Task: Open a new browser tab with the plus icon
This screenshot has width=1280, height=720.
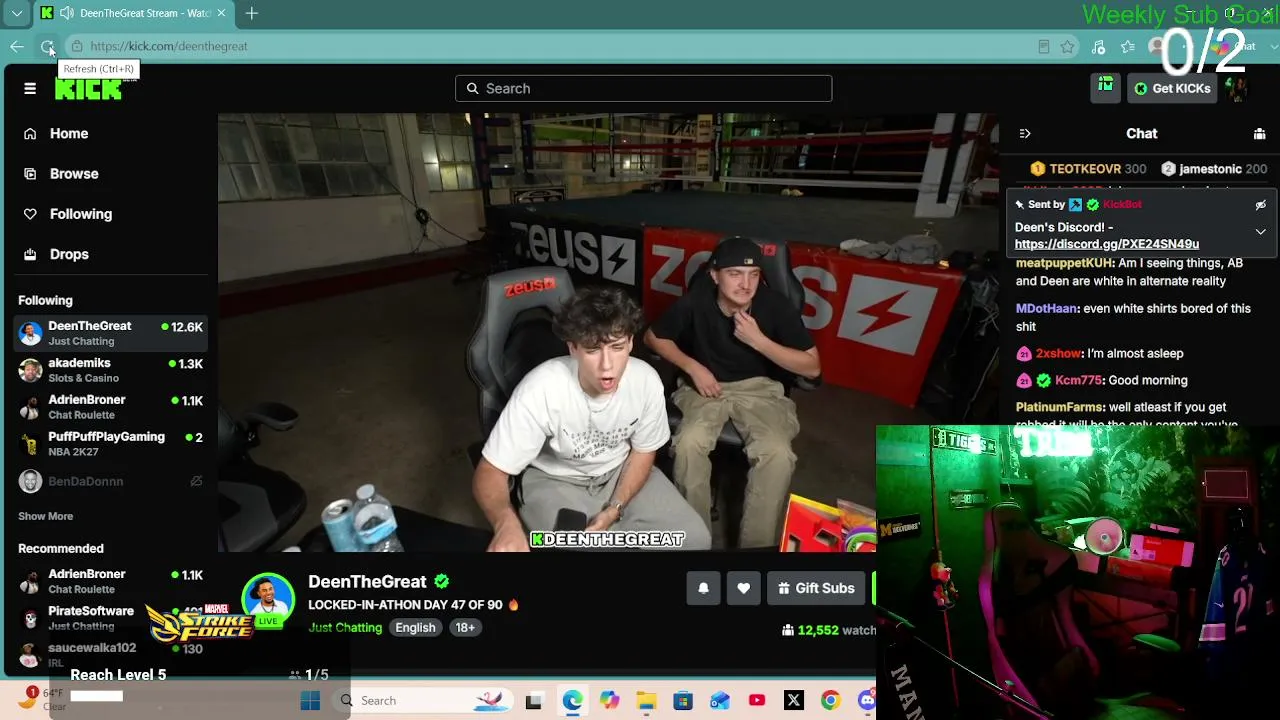Action: (x=252, y=13)
